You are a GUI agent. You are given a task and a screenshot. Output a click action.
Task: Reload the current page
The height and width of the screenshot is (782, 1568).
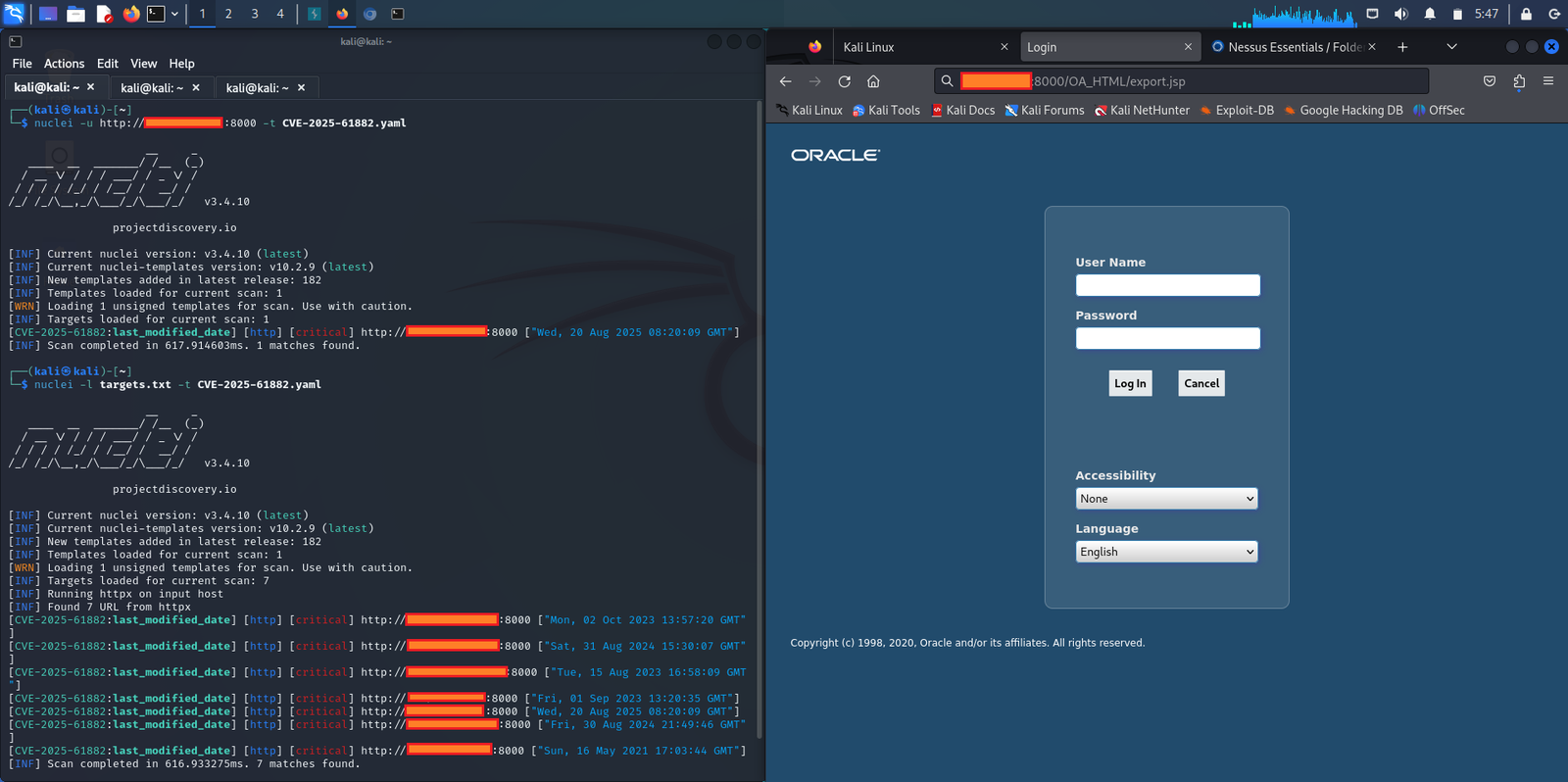point(844,81)
